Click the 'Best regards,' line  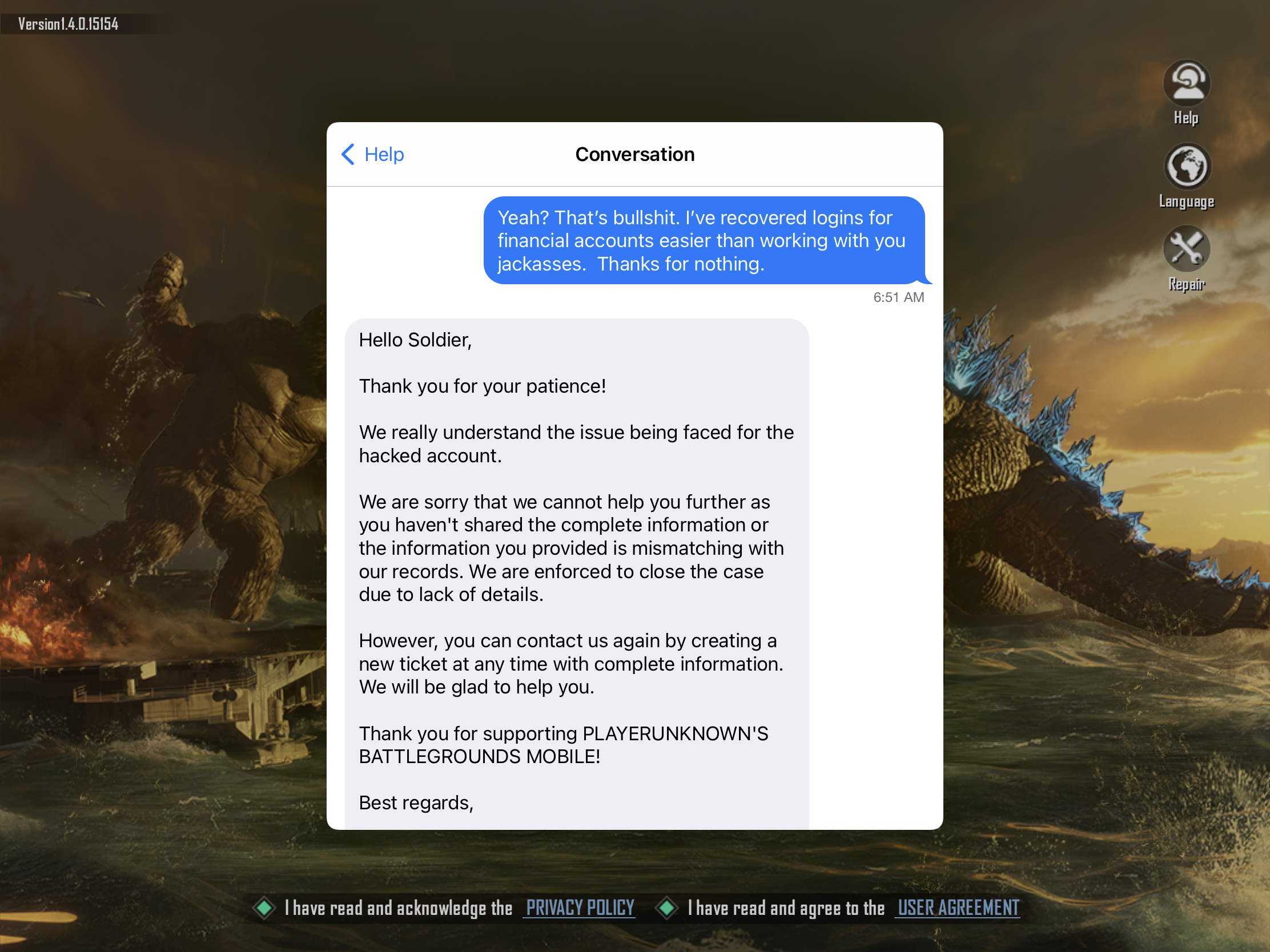416,803
